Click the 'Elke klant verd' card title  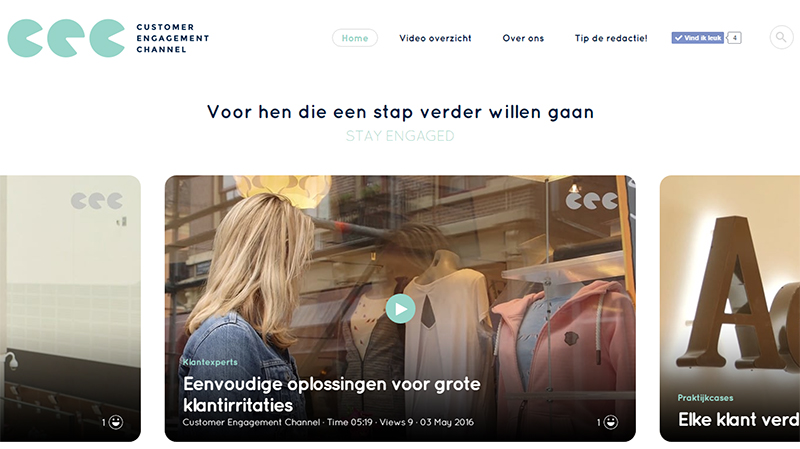click(739, 419)
